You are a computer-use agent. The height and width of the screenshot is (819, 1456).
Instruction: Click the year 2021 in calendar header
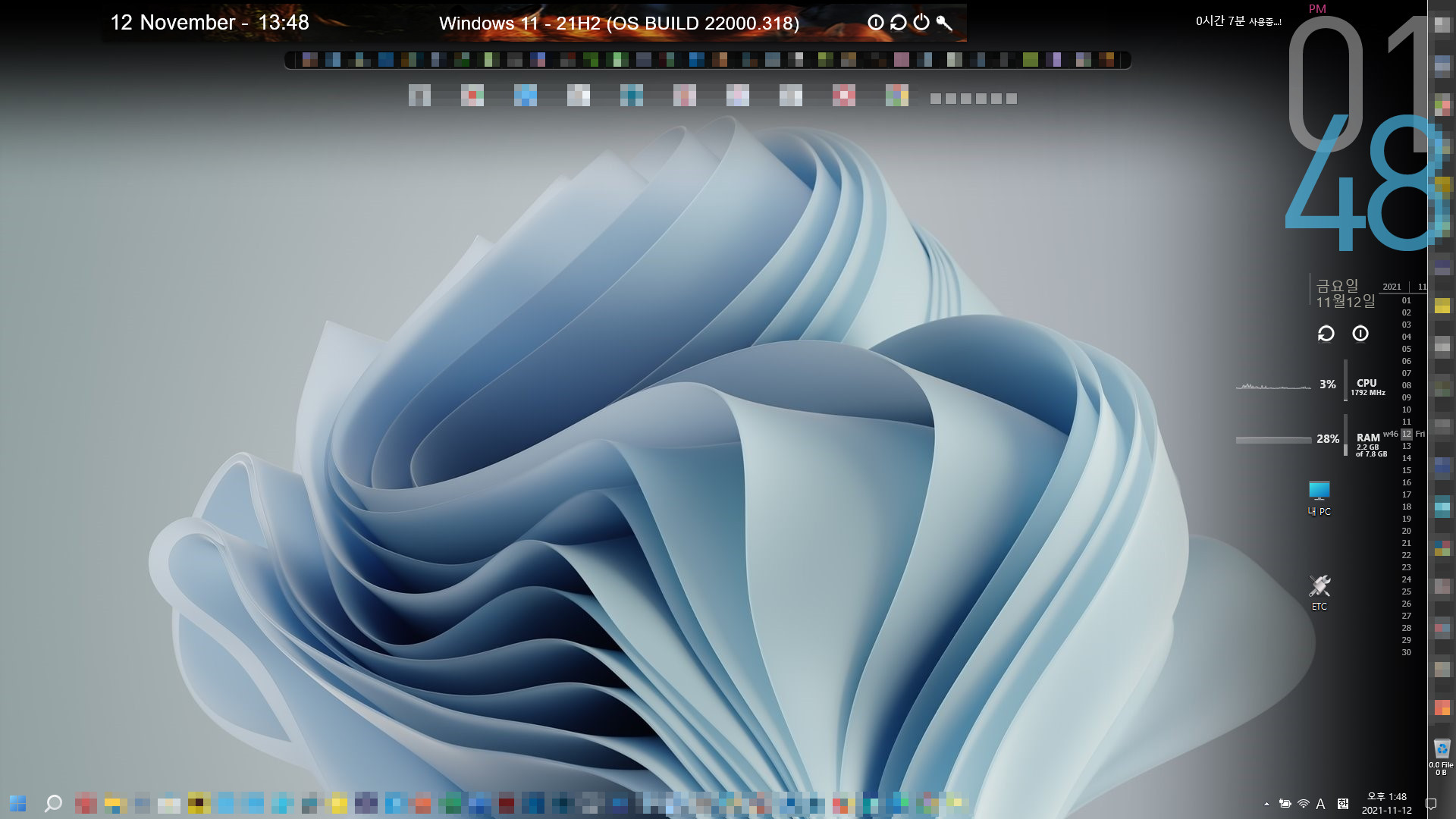1392,287
